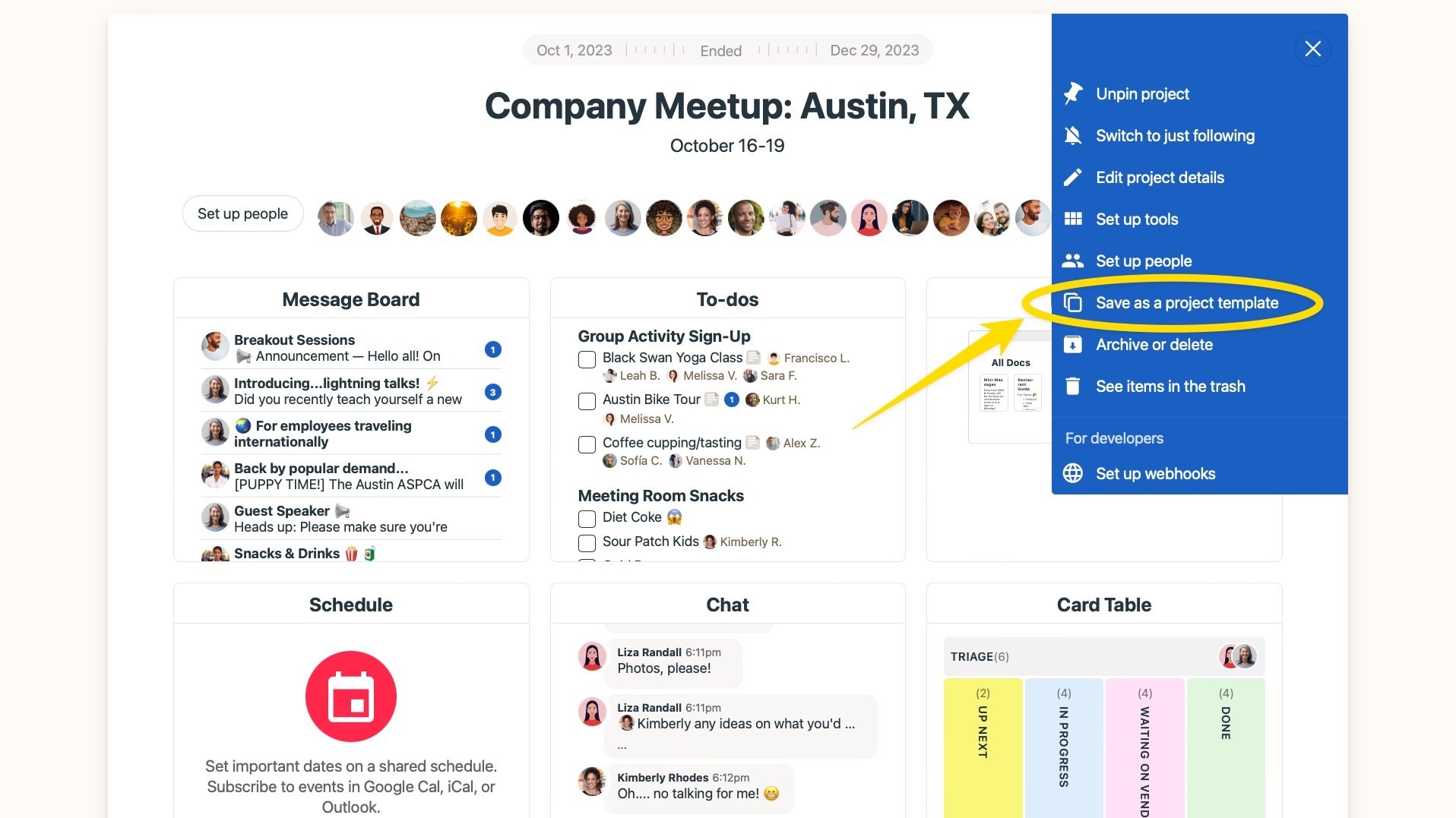Click the copy icon for project template
This screenshot has height=818, width=1456.
click(1072, 302)
